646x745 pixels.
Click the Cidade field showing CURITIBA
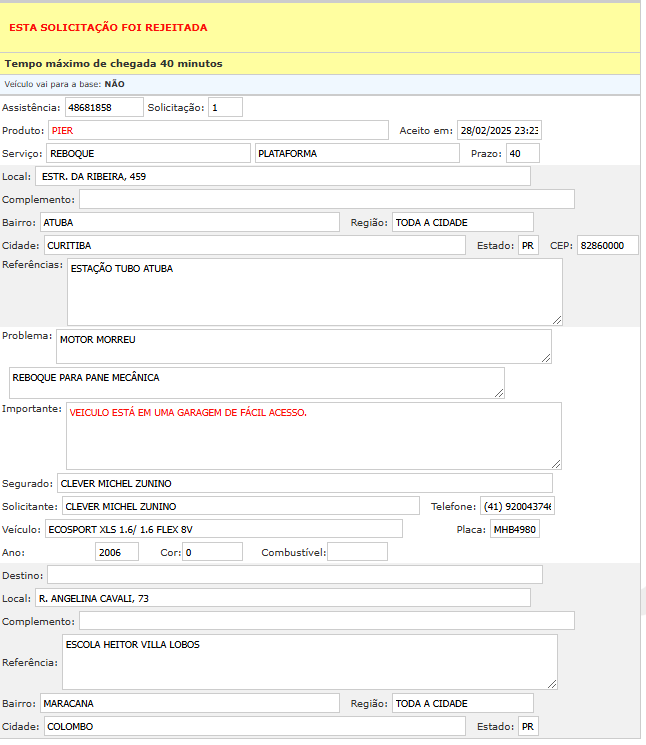click(254, 245)
